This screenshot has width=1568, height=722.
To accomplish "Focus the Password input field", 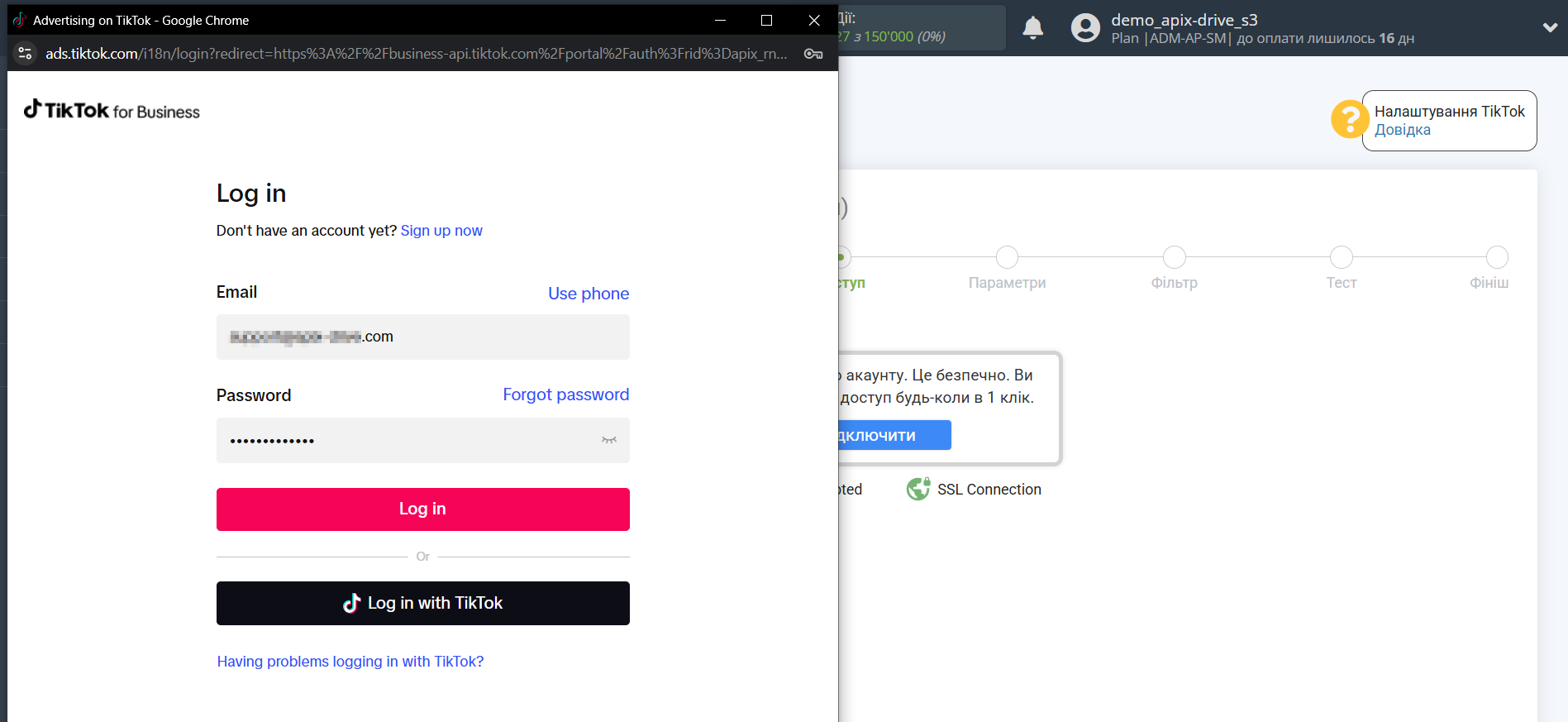I will [x=423, y=440].
